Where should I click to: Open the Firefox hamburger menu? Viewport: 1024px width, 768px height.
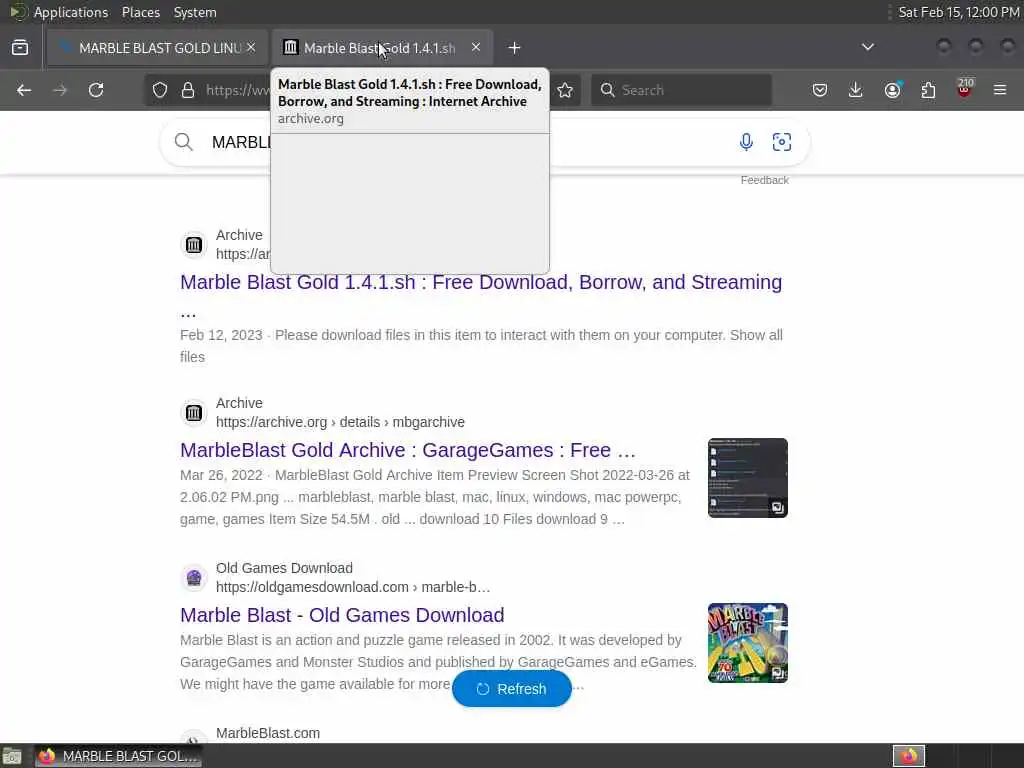(1000, 90)
